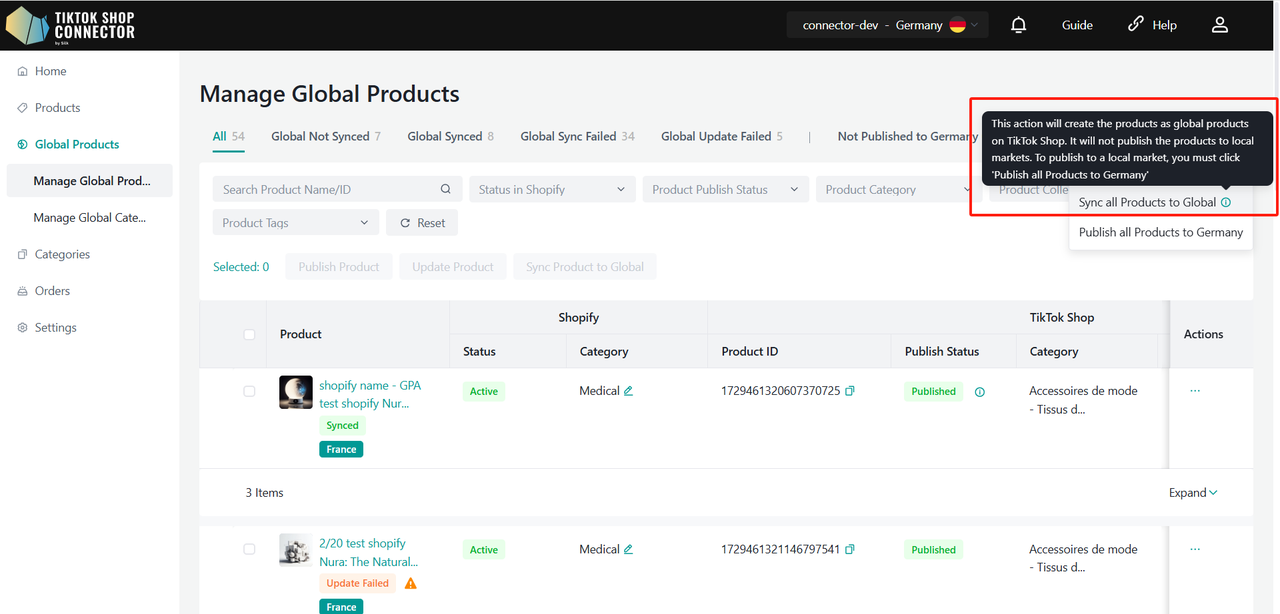
Task: Click info icon beside first Published status
Action: pyautogui.click(x=980, y=392)
